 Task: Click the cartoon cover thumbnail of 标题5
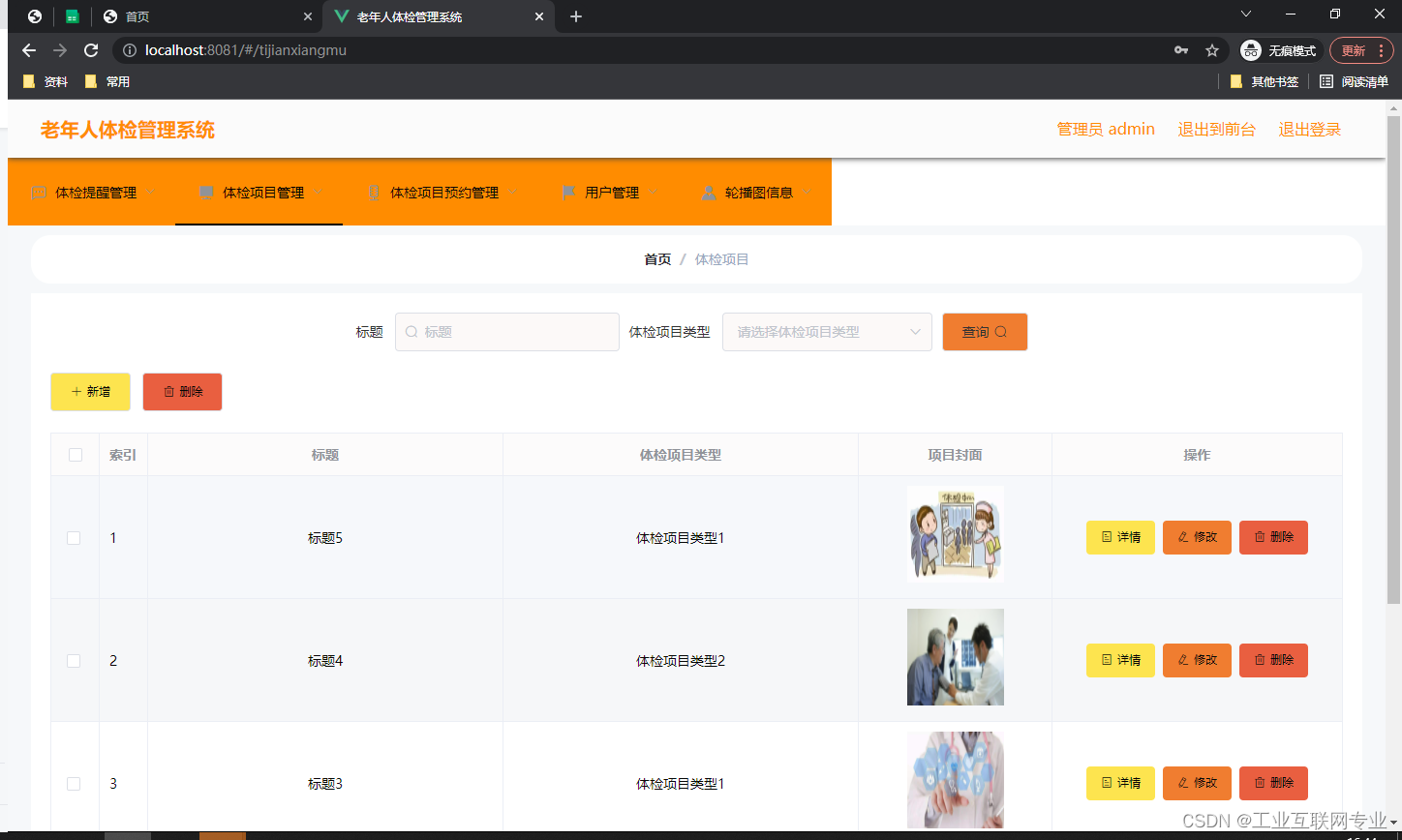[x=956, y=534]
